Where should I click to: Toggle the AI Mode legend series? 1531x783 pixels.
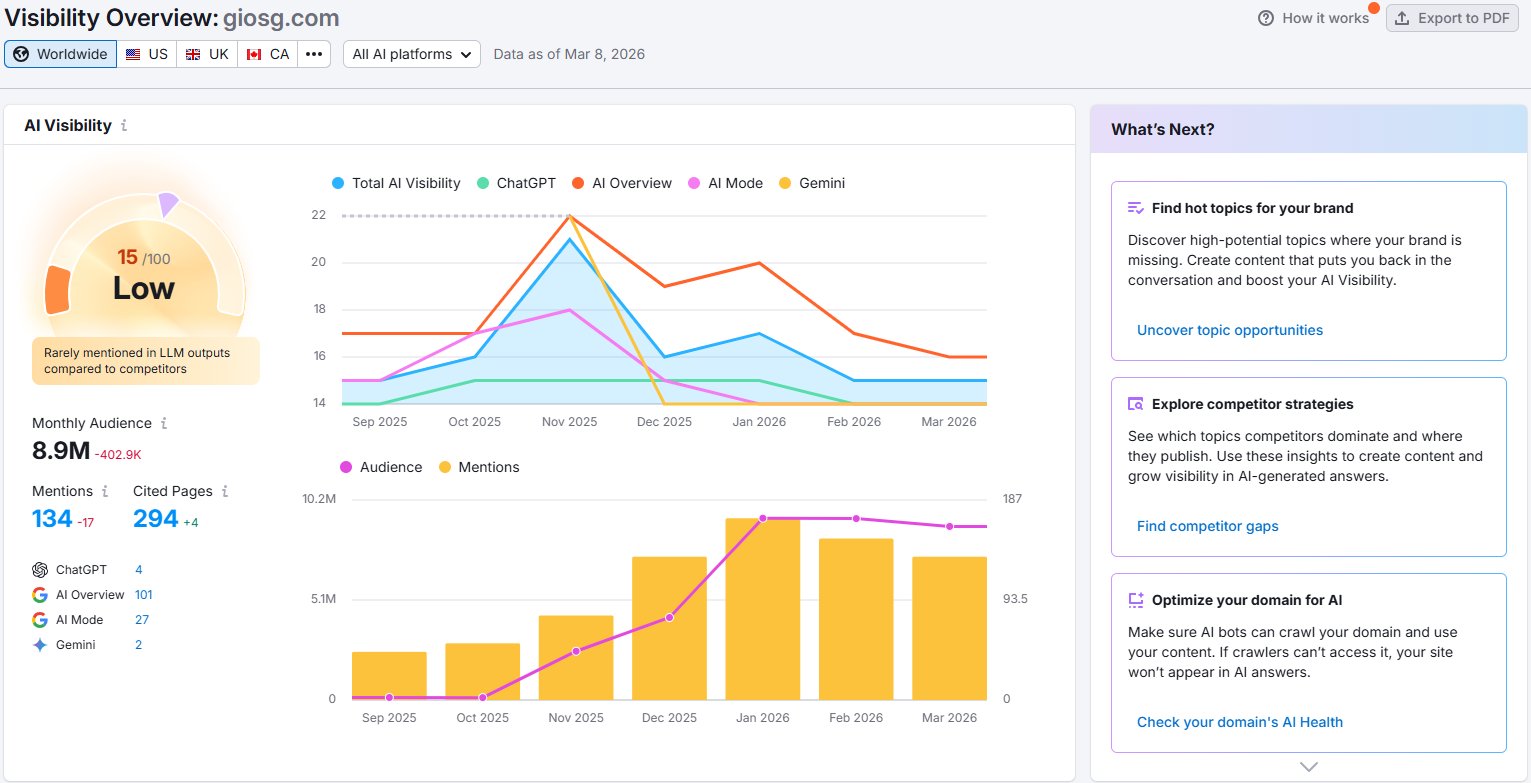tap(725, 183)
